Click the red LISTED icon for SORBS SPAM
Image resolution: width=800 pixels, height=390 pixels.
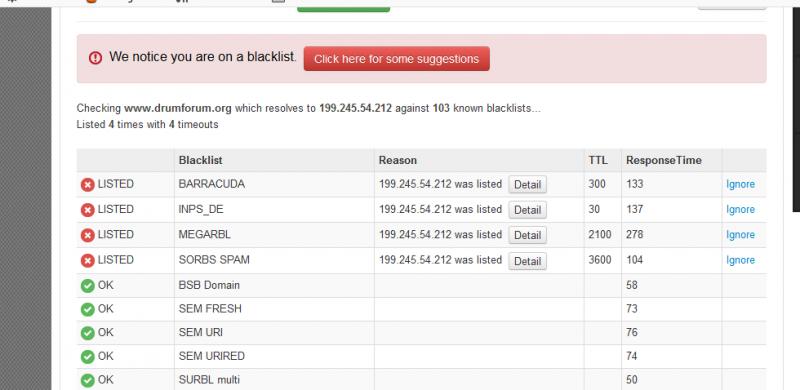click(88, 261)
